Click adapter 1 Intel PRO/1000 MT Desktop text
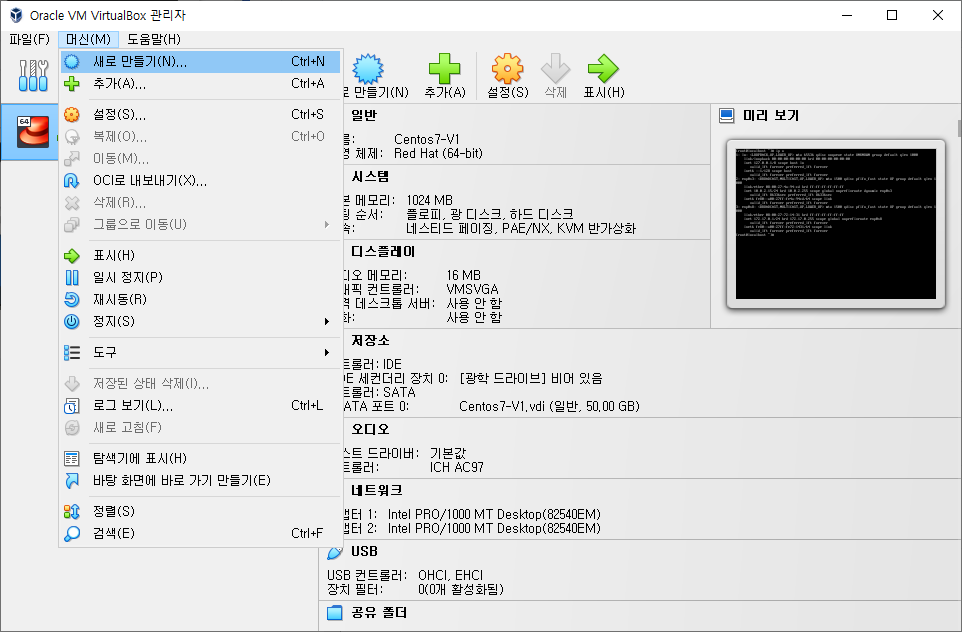The width and height of the screenshot is (962, 632). click(494, 514)
